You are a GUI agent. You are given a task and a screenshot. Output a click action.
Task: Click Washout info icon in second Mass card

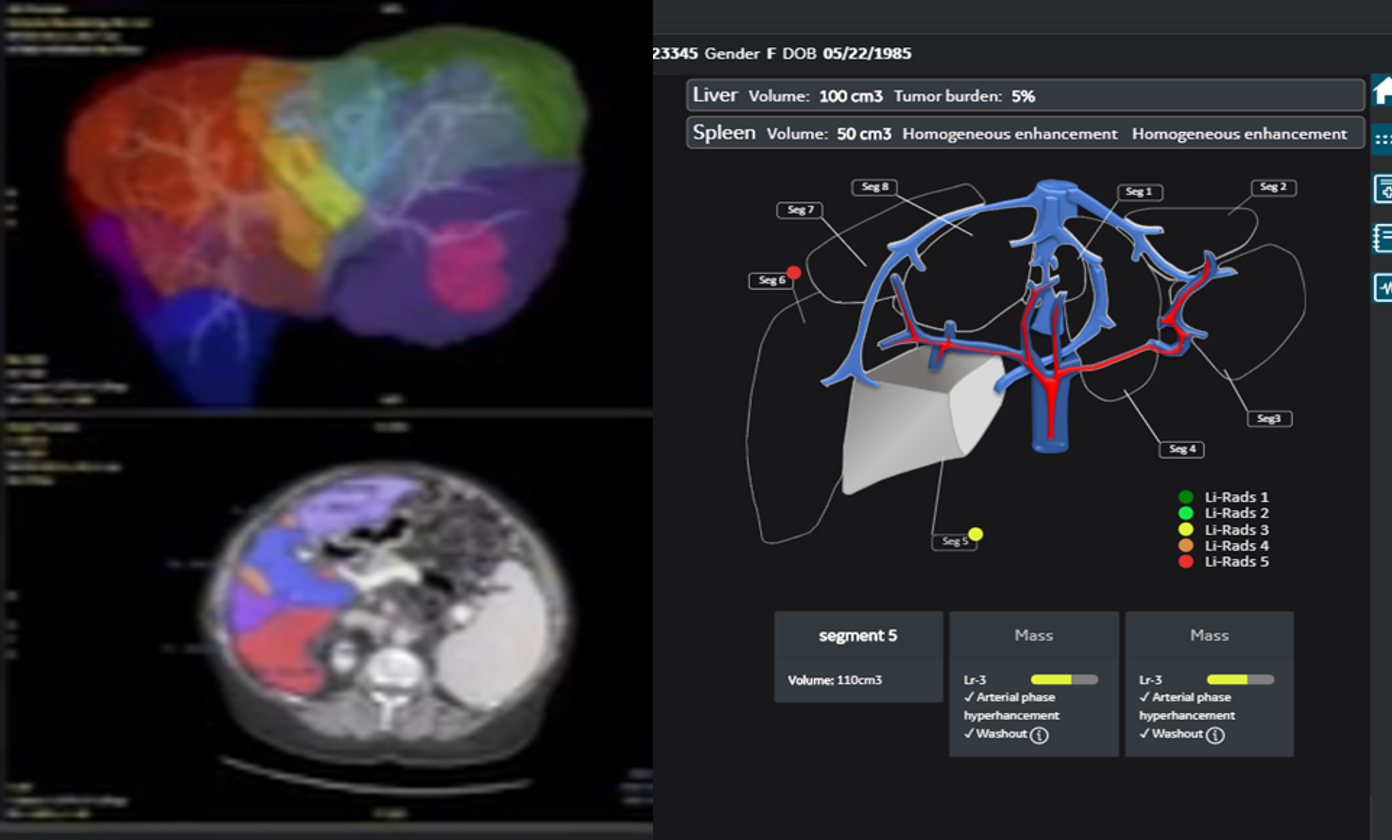[1214, 735]
